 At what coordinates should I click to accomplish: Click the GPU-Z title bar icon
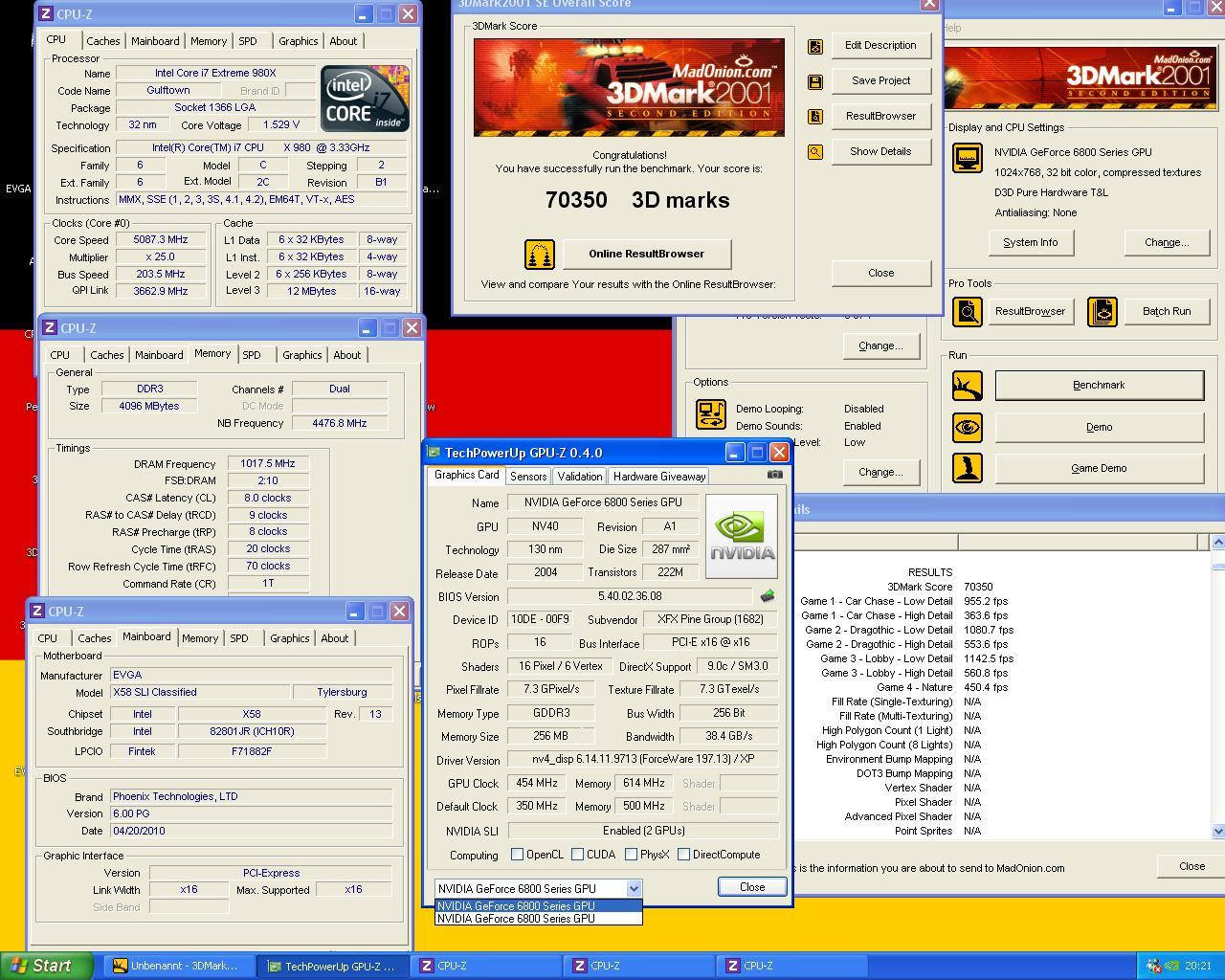click(x=434, y=453)
